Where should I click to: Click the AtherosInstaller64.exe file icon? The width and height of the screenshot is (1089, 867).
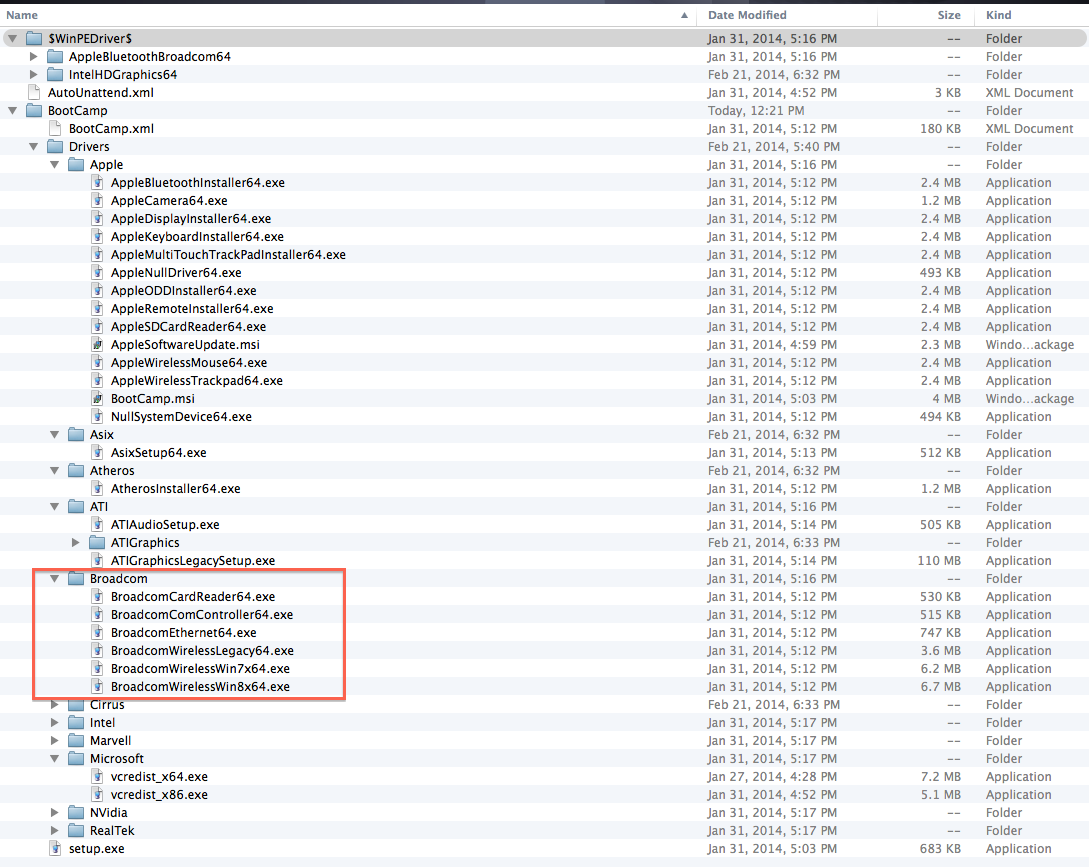click(x=98, y=488)
